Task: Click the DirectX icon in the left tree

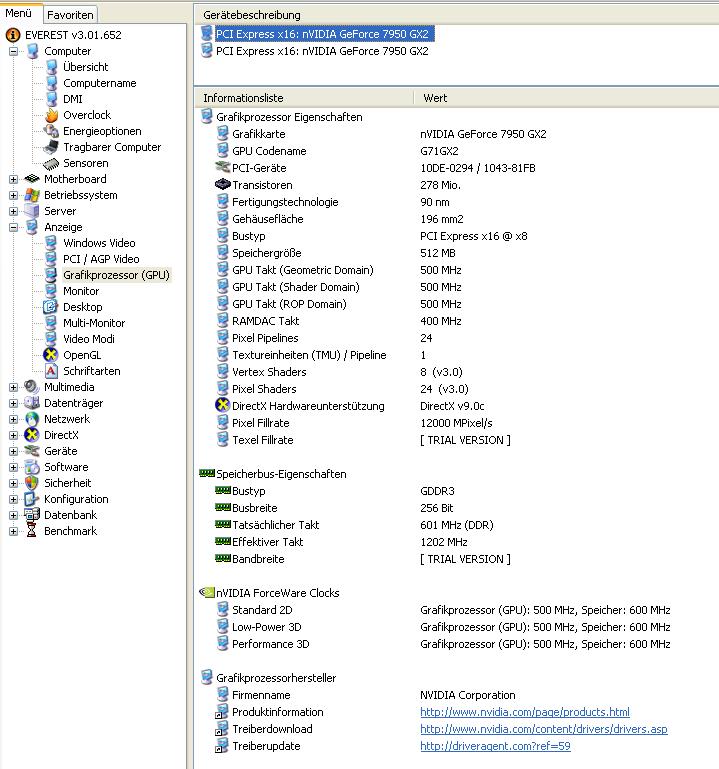Action: pos(32,435)
